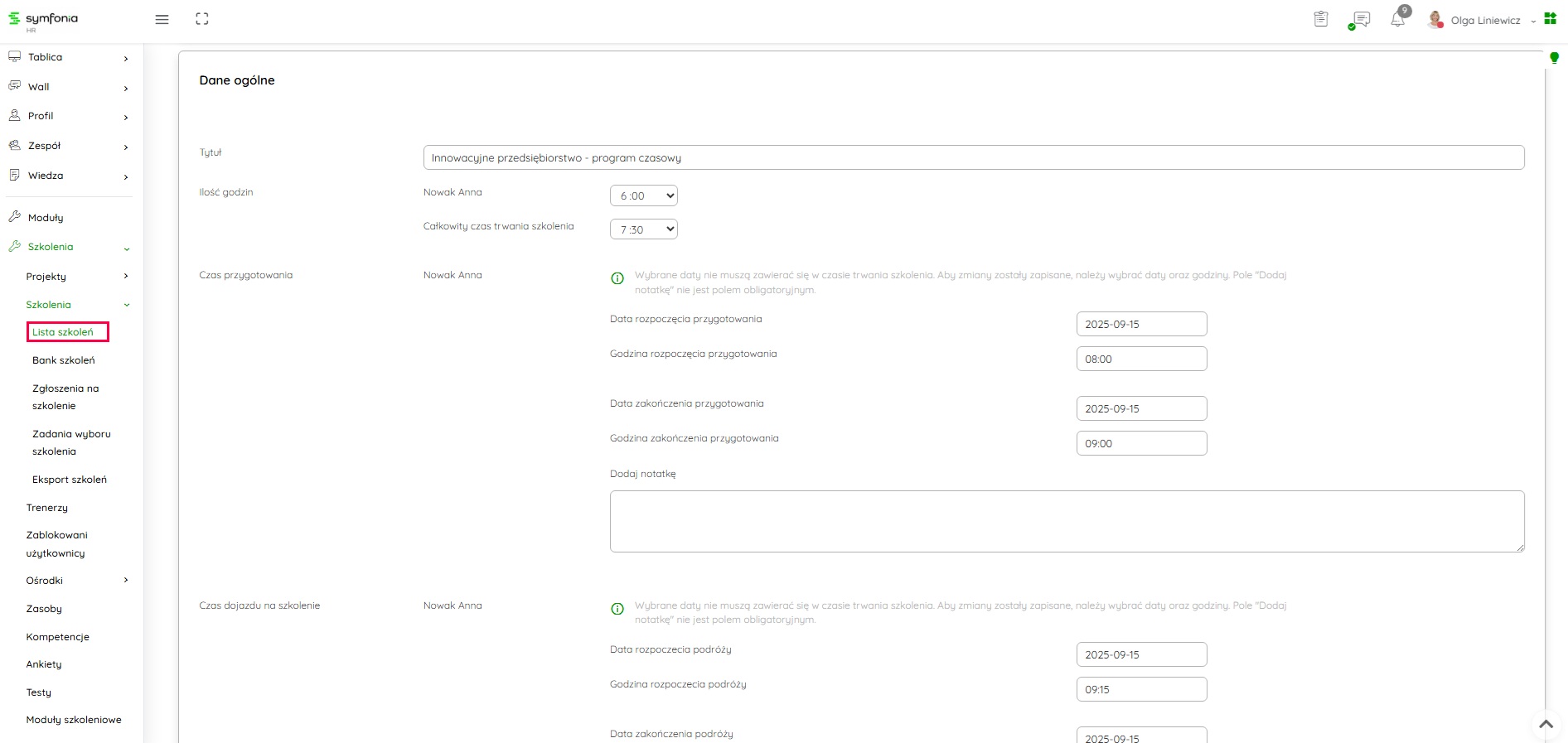
Task: Toggle fullscreen mode icon
Action: [202, 19]
